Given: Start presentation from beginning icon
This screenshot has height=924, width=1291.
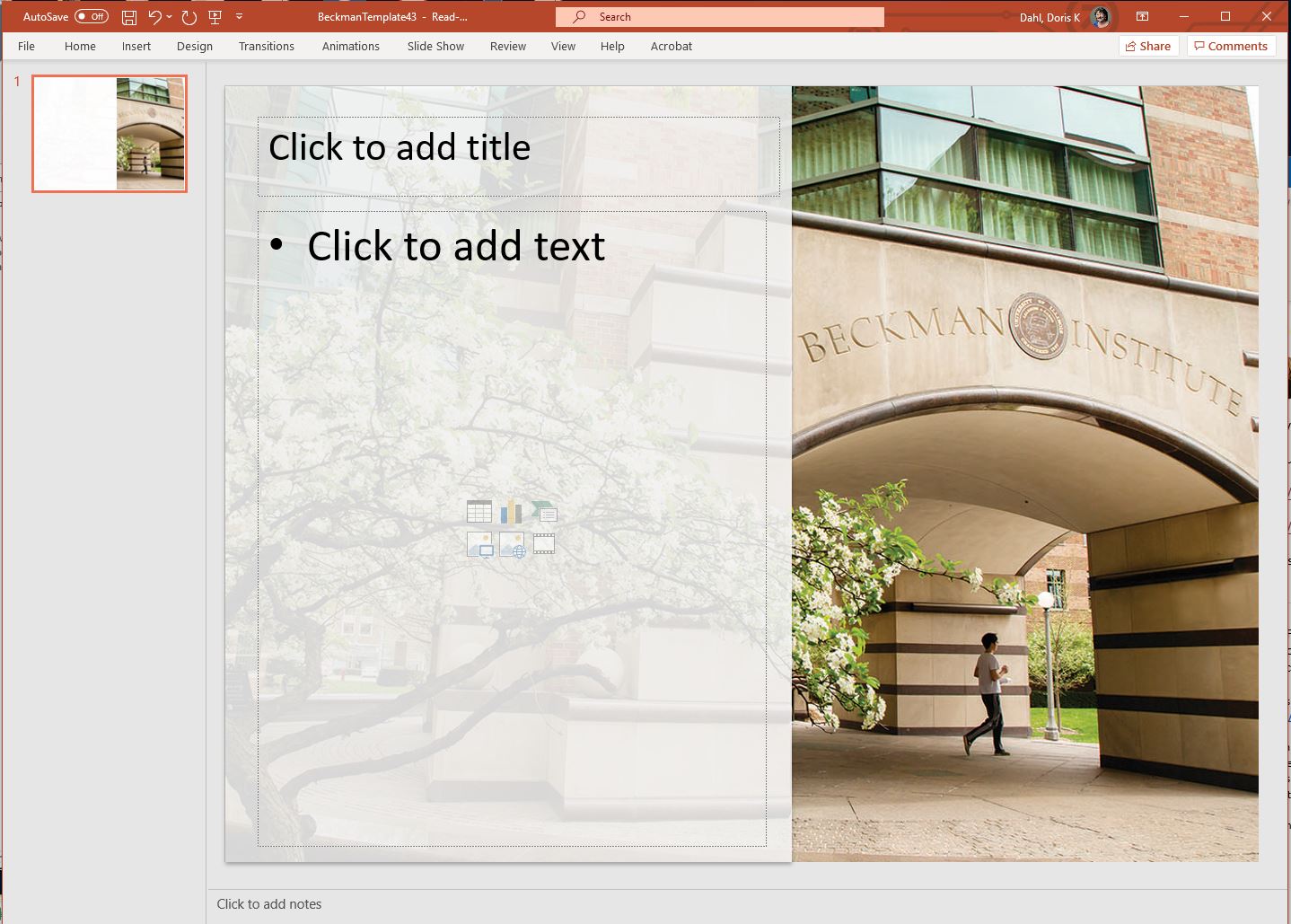Looking at the screenshot, I should click(215, 16).
